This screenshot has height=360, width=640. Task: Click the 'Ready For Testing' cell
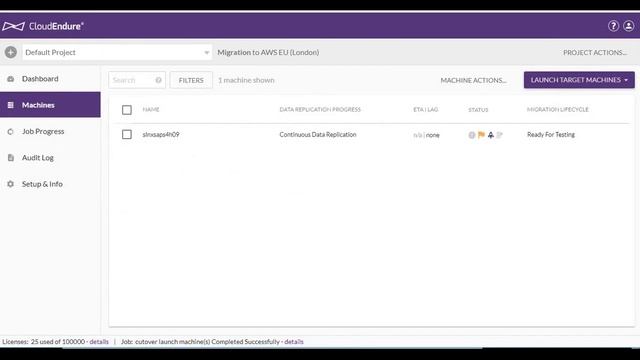coord(551,134)
